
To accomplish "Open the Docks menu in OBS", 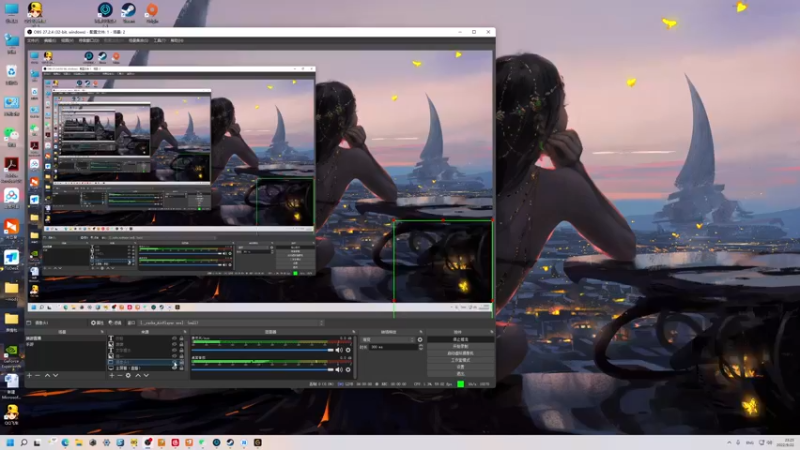I will (x=89, y=40).
